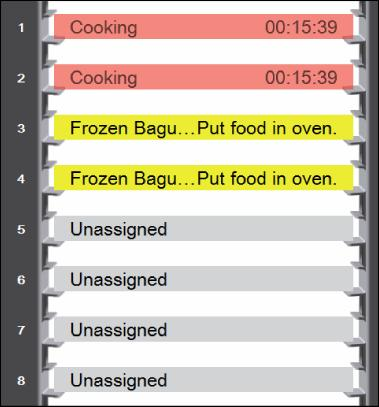379x407 pixels.
Task: Select the rack 1 Cooking bar
Action: [203, 27]
